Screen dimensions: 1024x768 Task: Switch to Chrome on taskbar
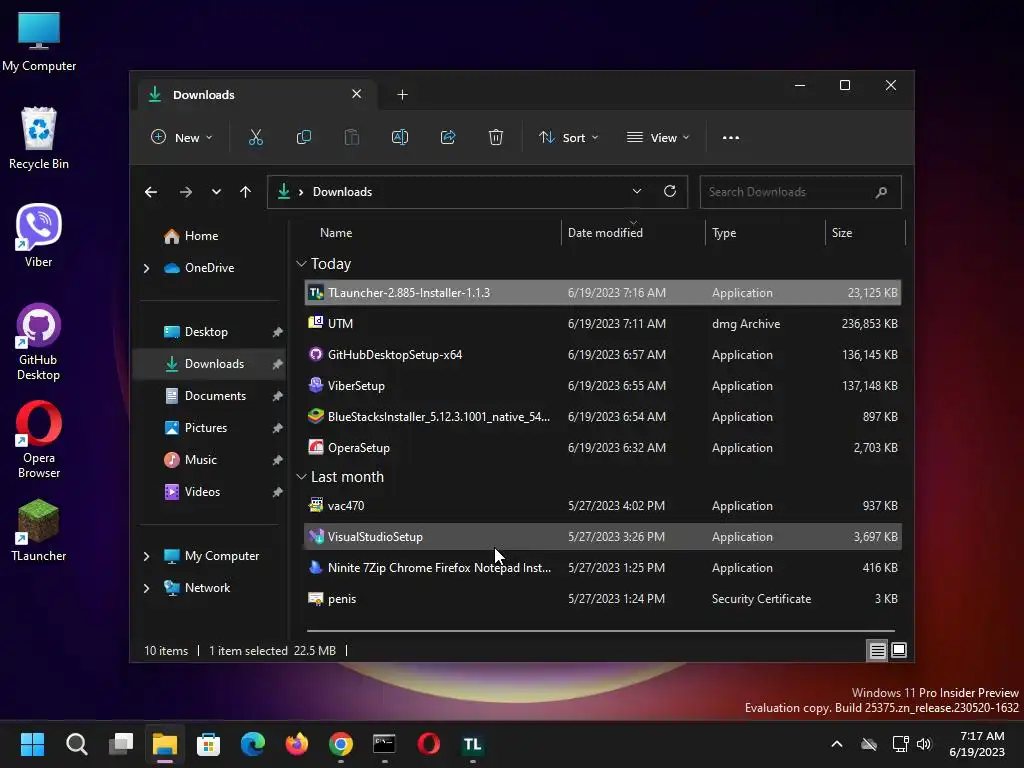[x=341, y=744]
